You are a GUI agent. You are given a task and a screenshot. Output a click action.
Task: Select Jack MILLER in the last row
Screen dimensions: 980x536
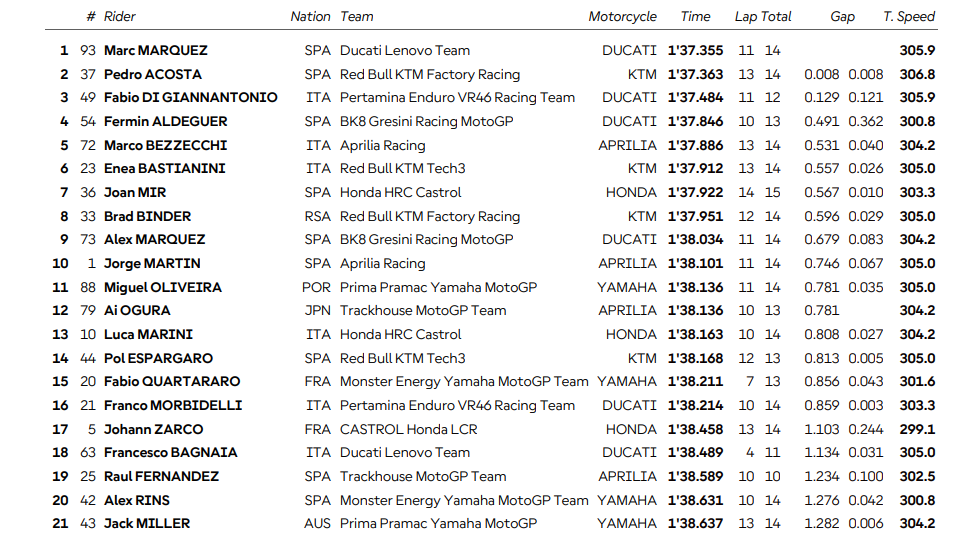[146, 524]
